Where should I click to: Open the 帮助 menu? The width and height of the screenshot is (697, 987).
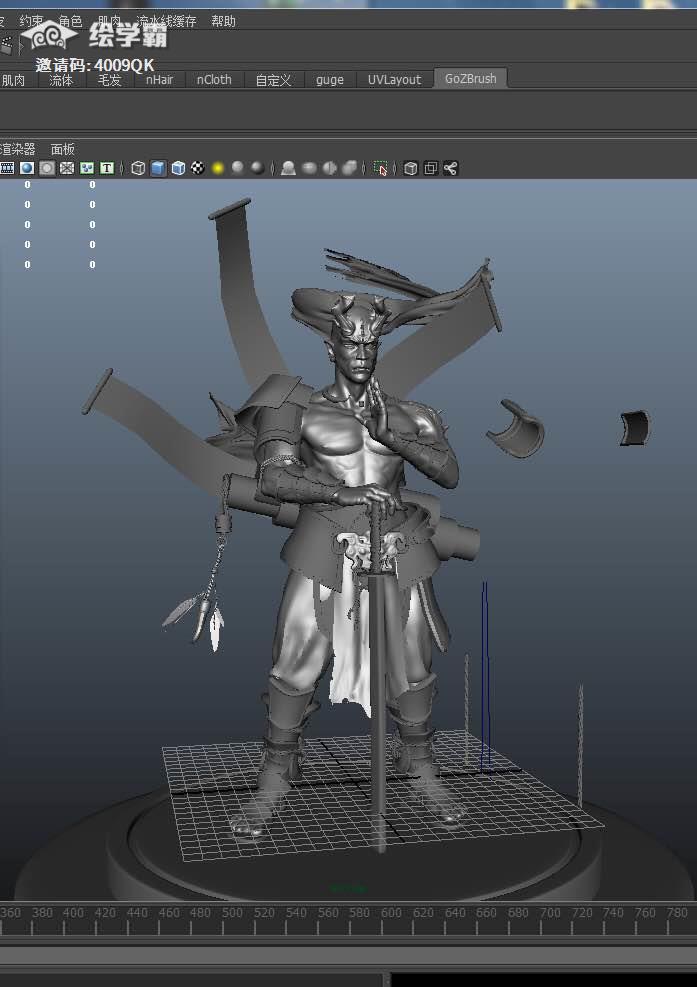coord(224,21)
